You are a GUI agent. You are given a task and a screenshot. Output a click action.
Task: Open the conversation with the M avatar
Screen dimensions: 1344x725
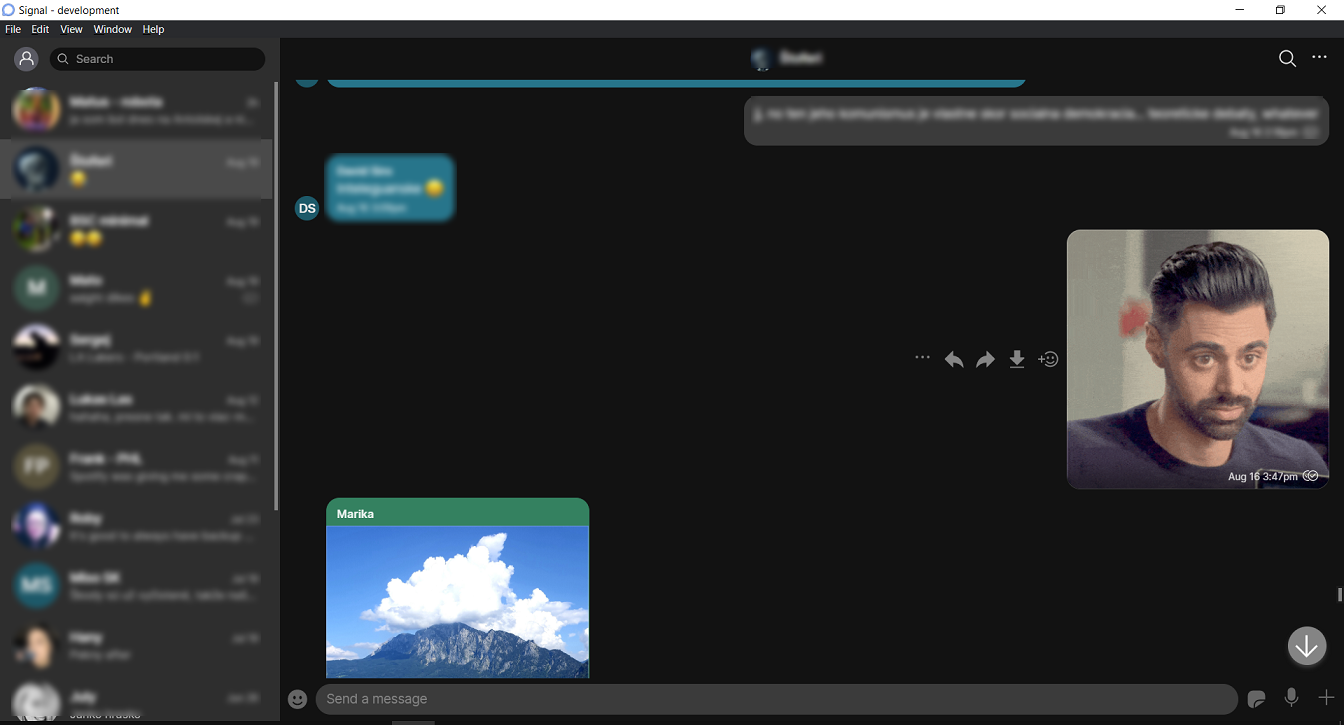(x=137, y=289)
